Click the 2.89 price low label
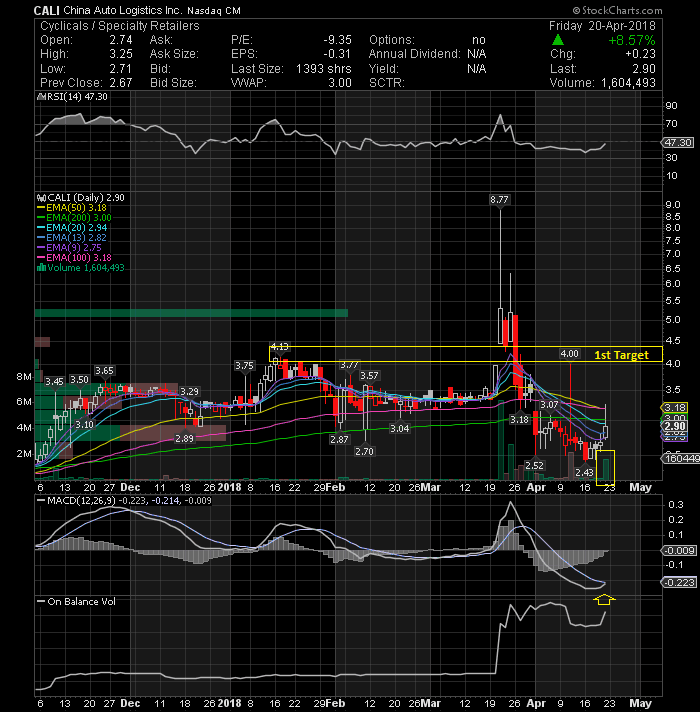 coord(184,439)
